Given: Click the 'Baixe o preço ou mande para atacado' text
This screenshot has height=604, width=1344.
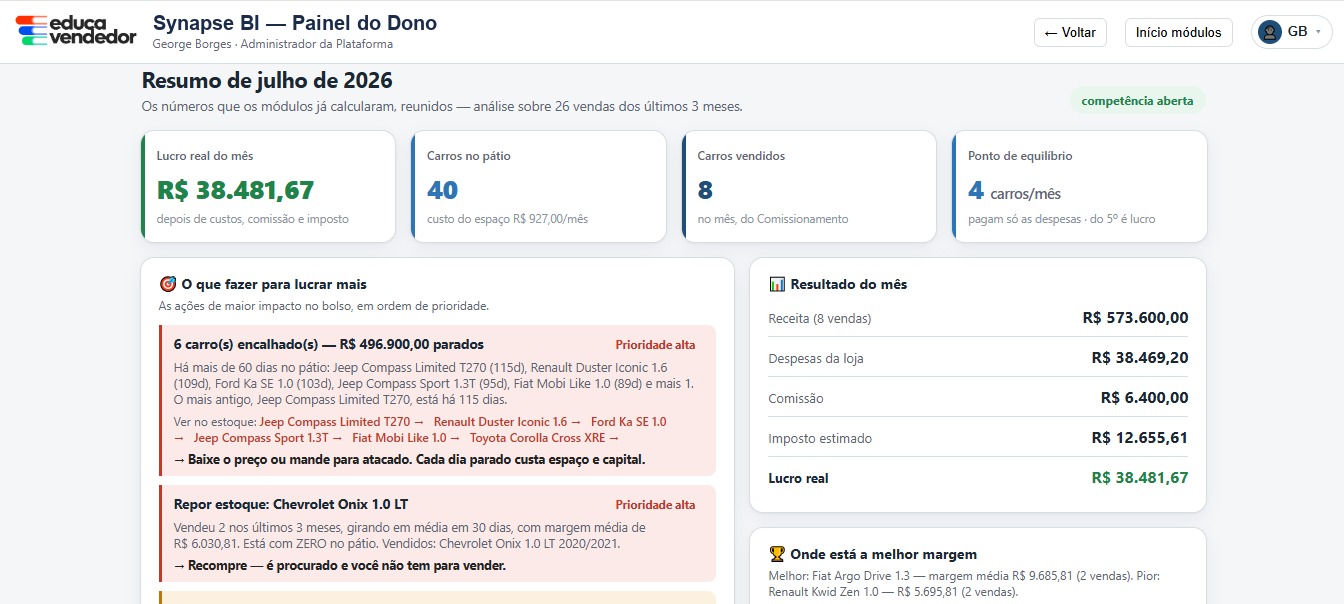Looking at the screenshot, I should pyautogui.click(x=409, y=460).
